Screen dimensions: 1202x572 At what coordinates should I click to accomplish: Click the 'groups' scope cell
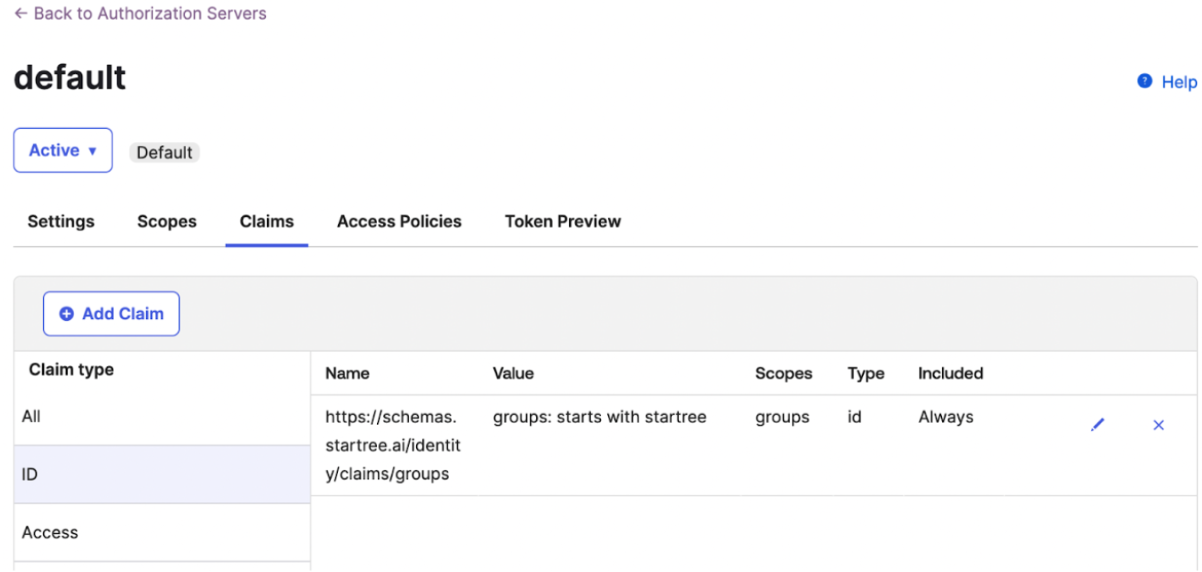pos(782,417)
